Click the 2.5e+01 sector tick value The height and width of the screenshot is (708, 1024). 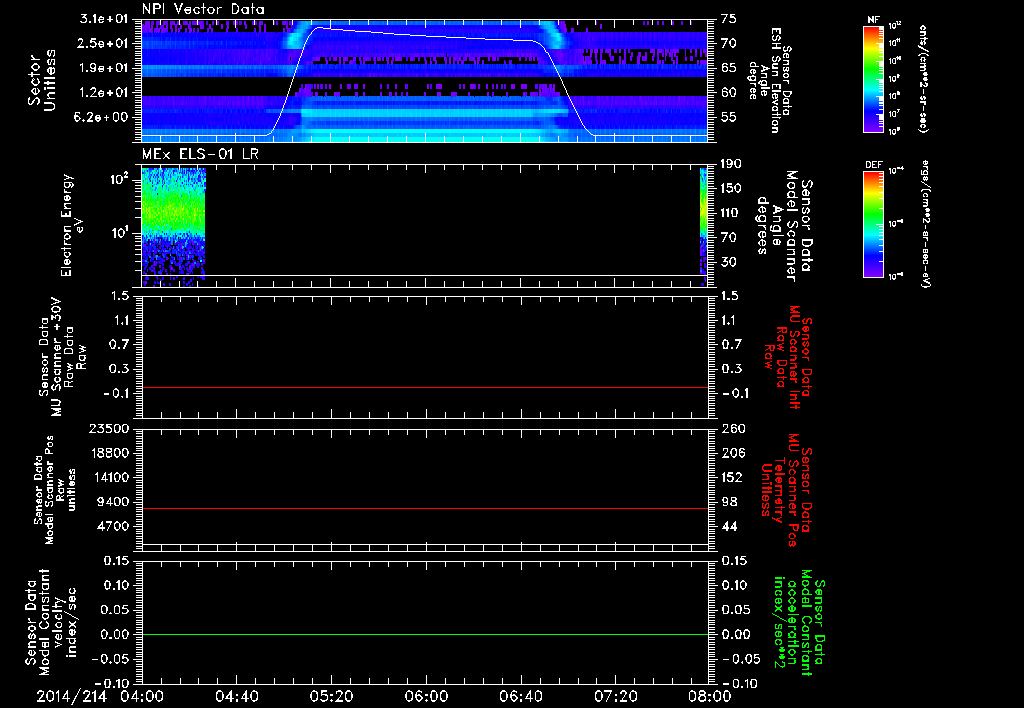click(105, 43)
